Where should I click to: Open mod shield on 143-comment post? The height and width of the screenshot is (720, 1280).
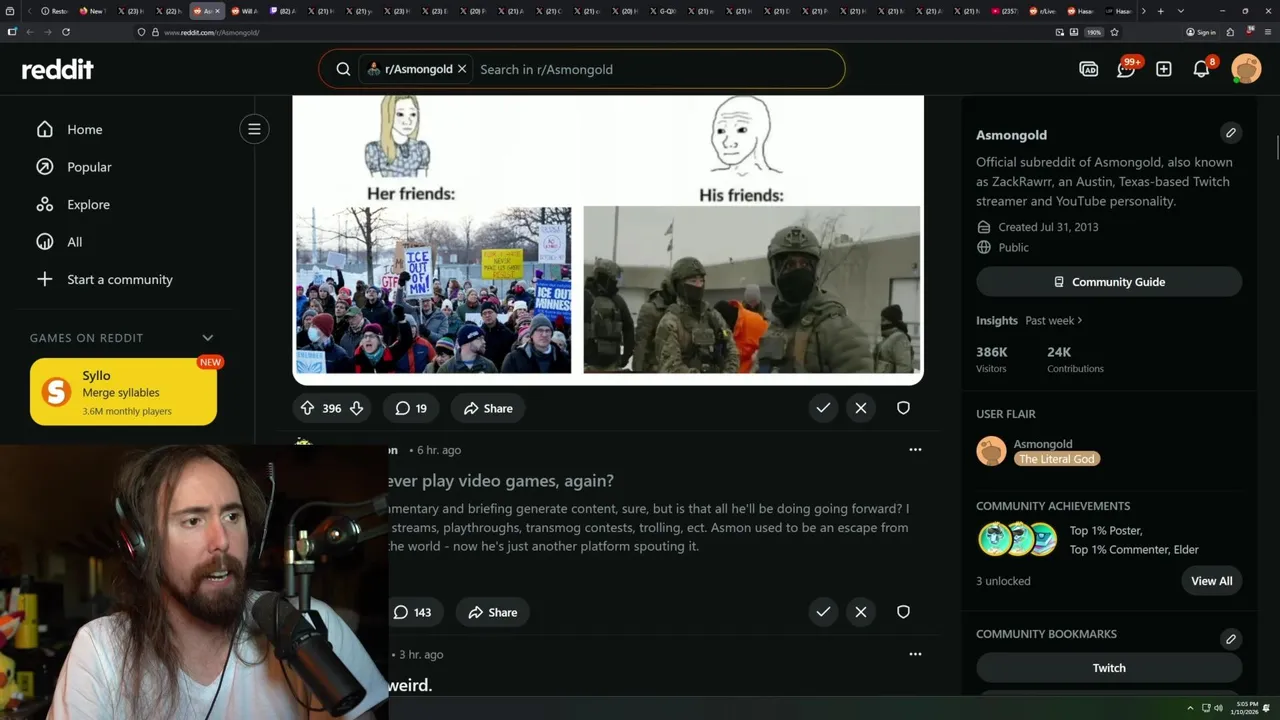903,612
